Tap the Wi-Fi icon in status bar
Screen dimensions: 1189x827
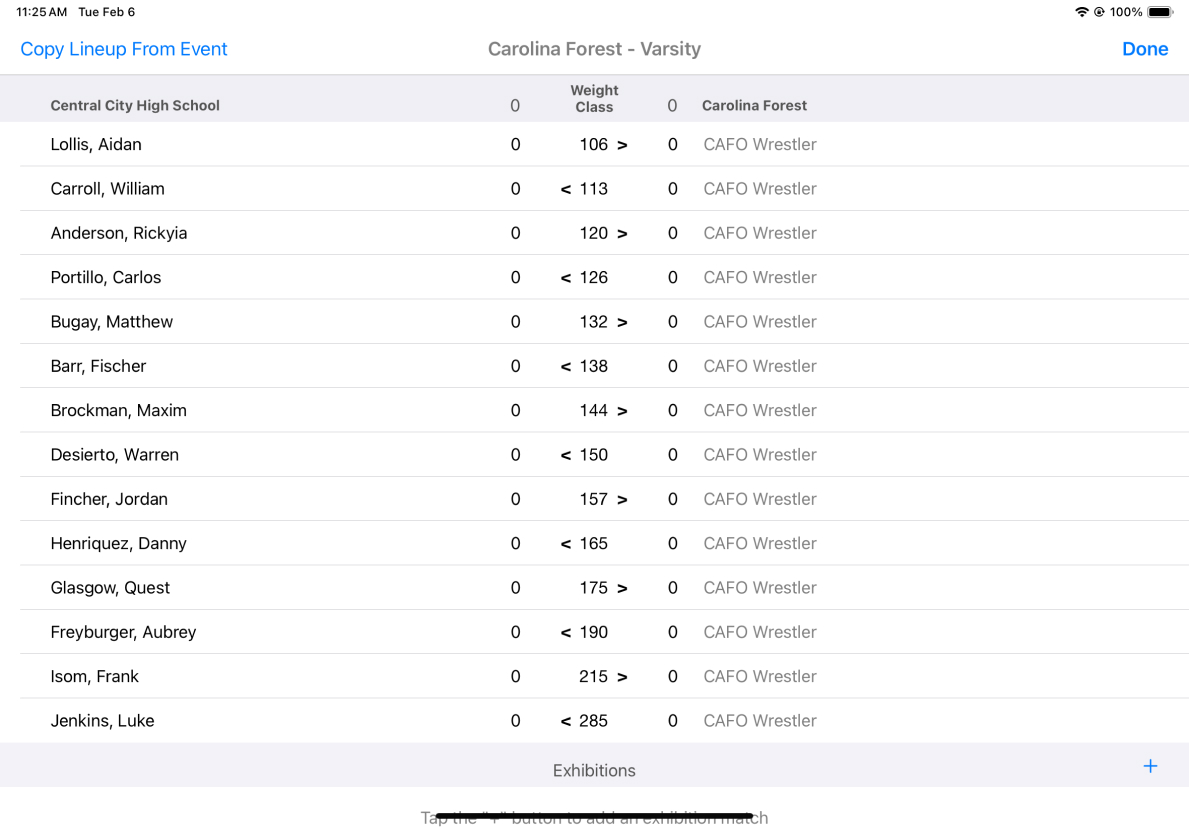pos(1081,12)
